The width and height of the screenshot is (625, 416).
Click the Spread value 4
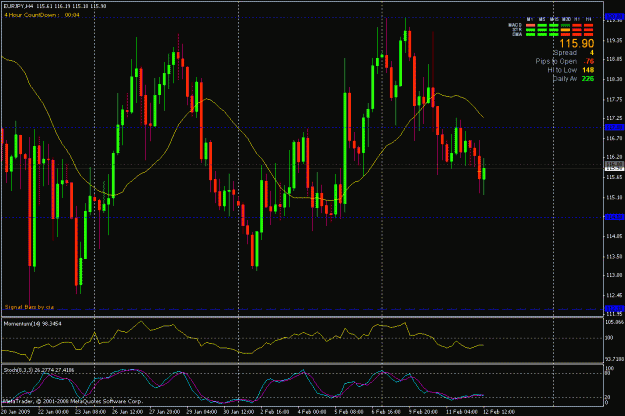(x=592, y=53)
